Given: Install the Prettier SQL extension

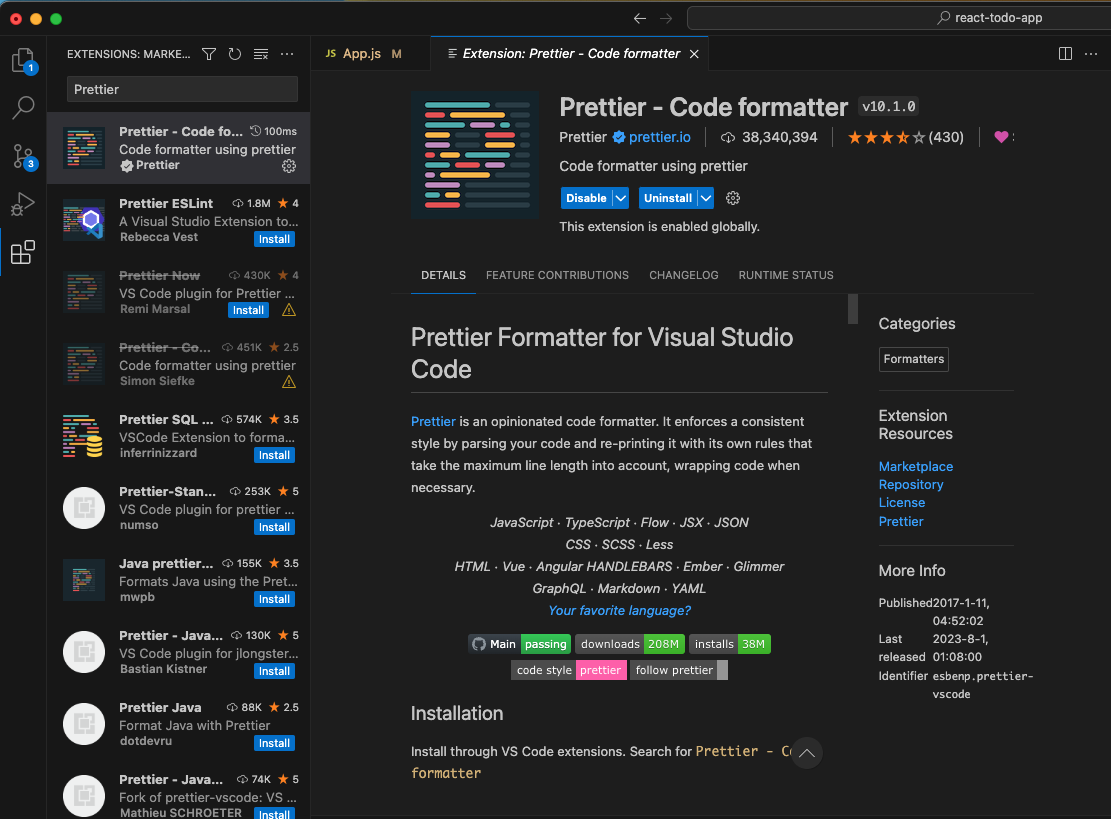Looking at the screenshot, I should (274, 456).
